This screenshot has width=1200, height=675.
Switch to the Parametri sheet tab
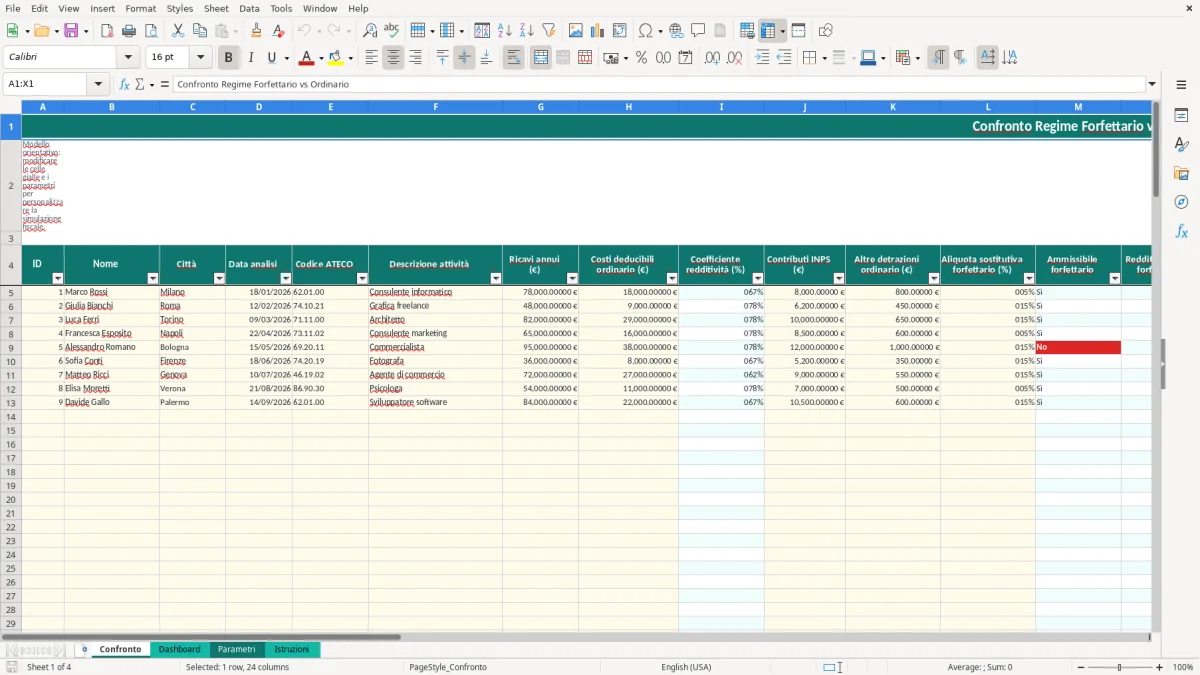237,649
